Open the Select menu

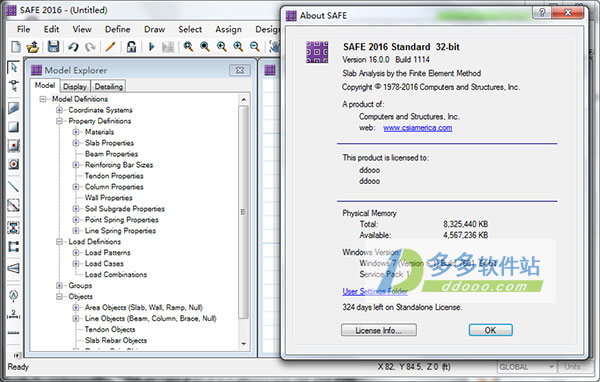coord(190,29)
